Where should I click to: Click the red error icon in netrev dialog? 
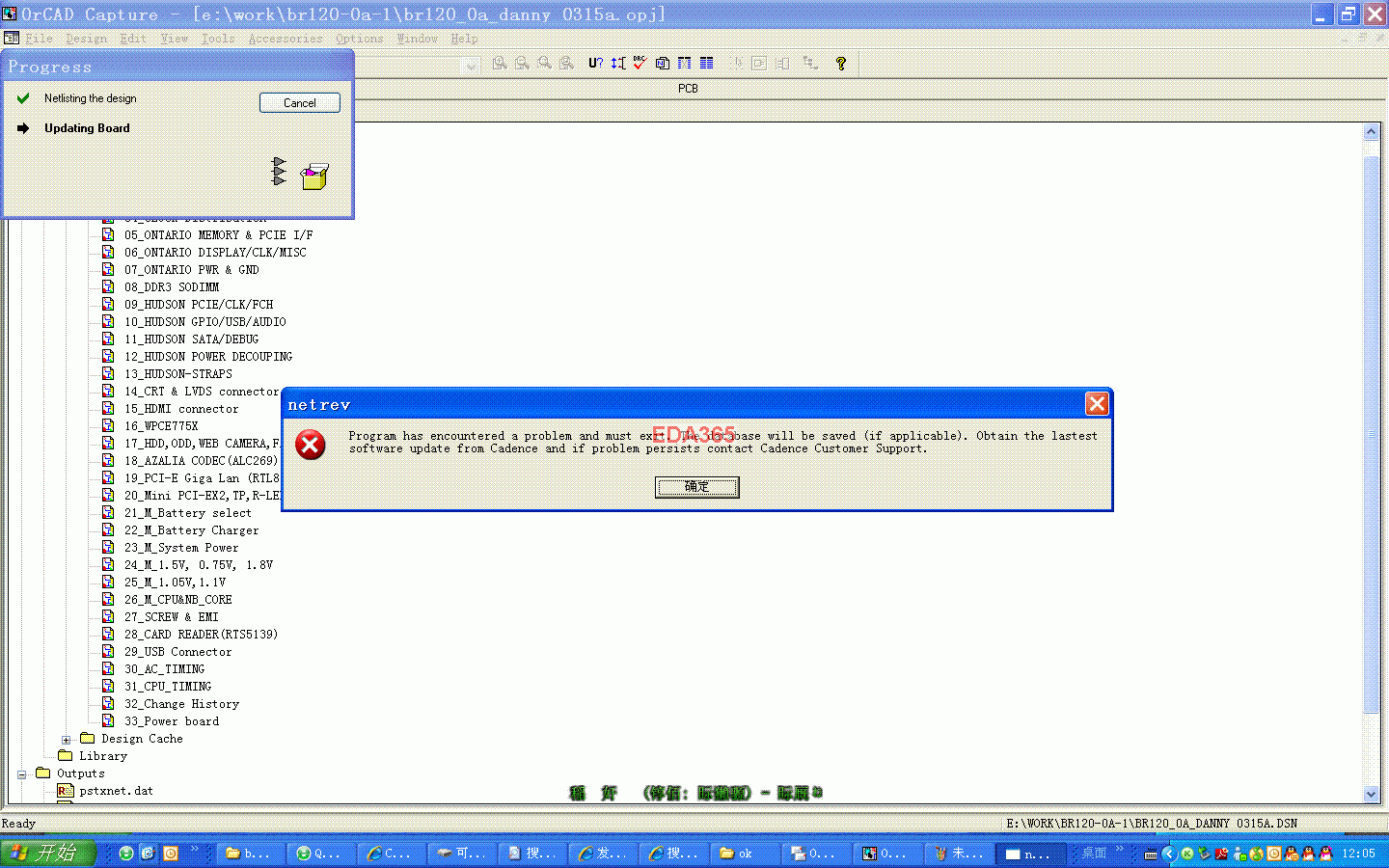(x=311, y=445)
